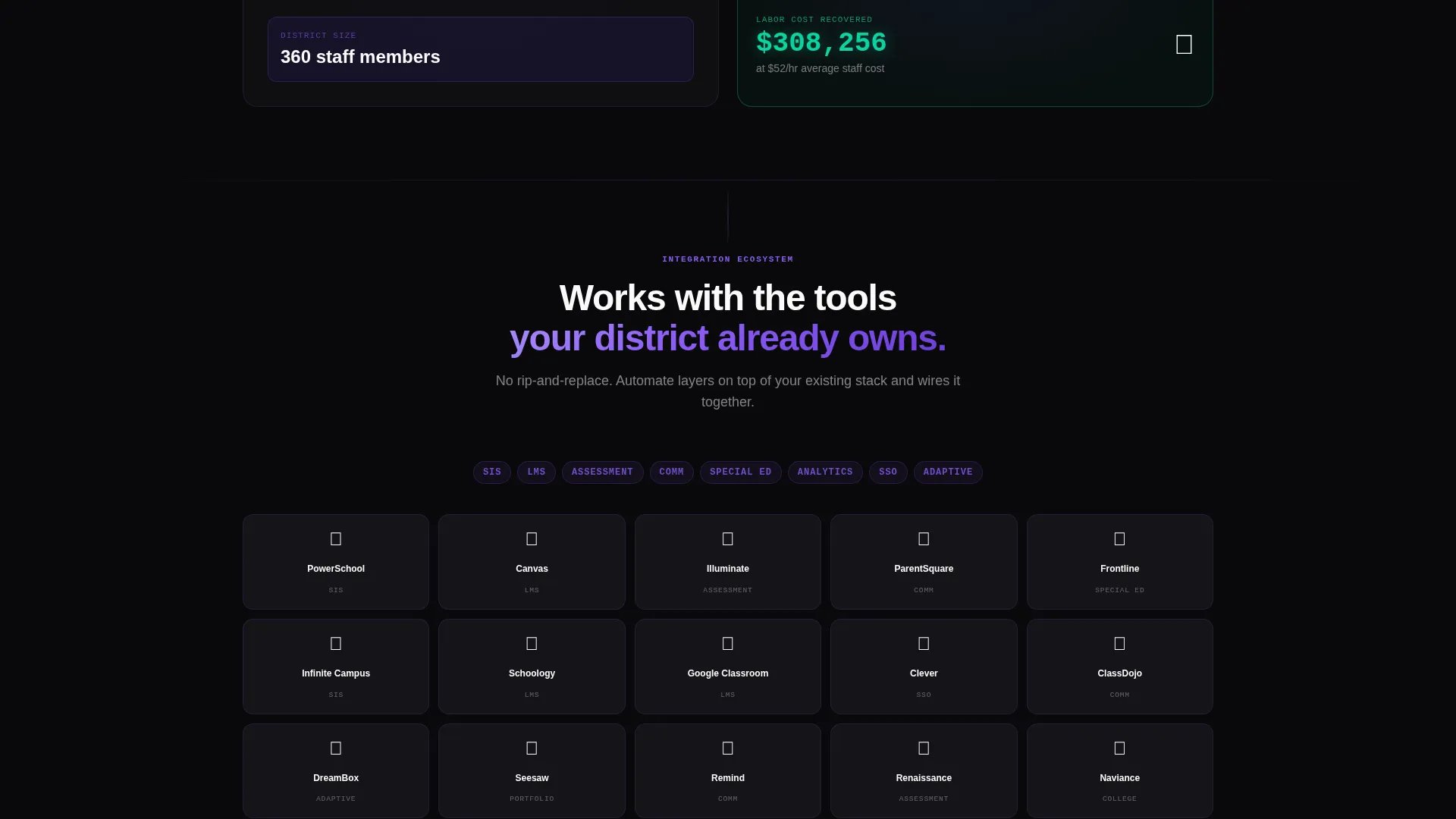Click the LABOR COST RECOVERED label
The image size is (1456, 819).
(x=814, y=20)
